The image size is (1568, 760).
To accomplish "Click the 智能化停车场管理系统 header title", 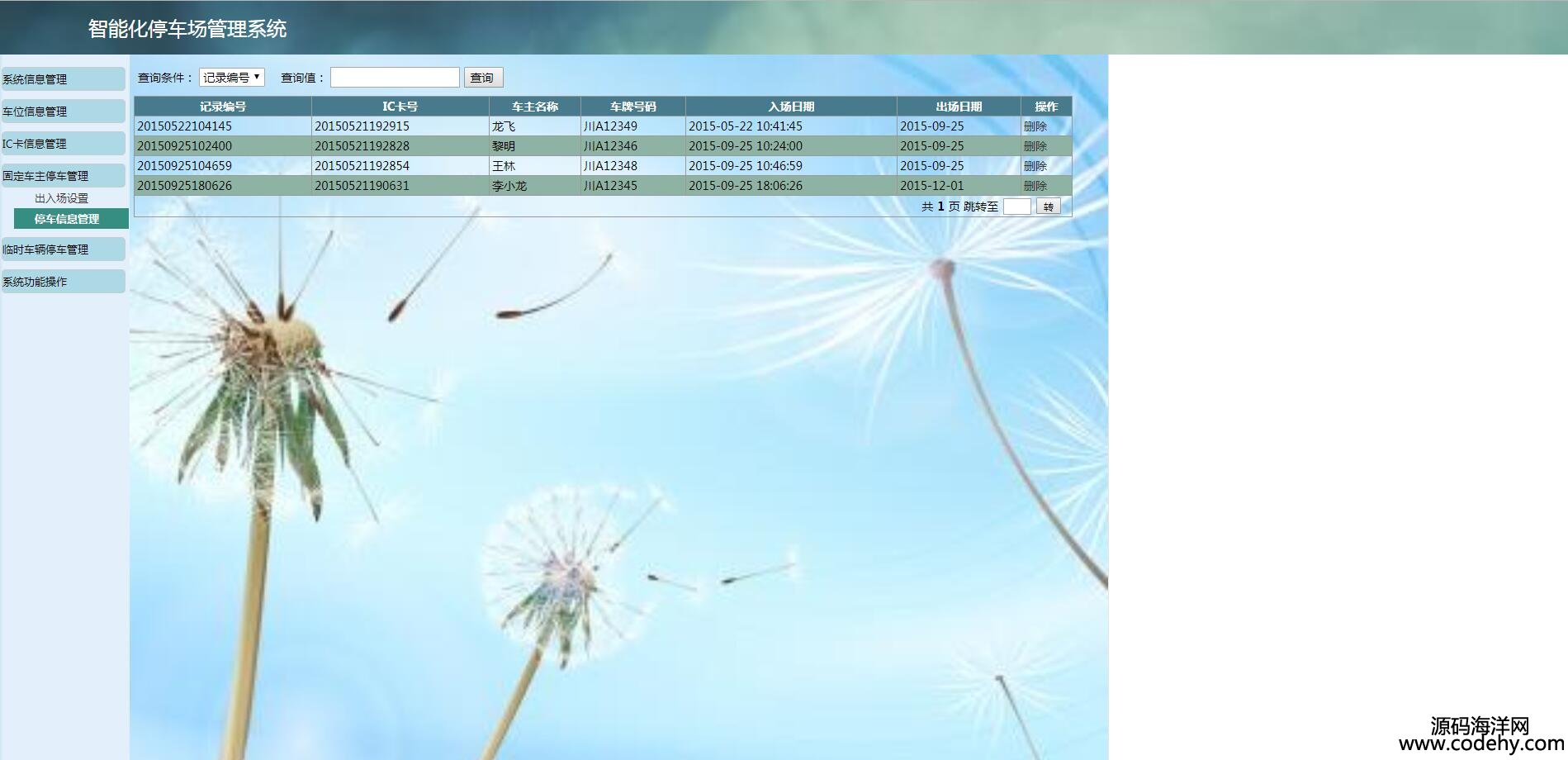I will [187, 29].
